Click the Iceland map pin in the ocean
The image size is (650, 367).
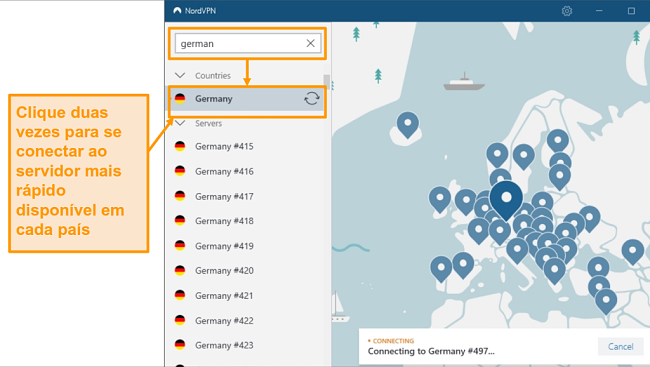coord(407,125)
